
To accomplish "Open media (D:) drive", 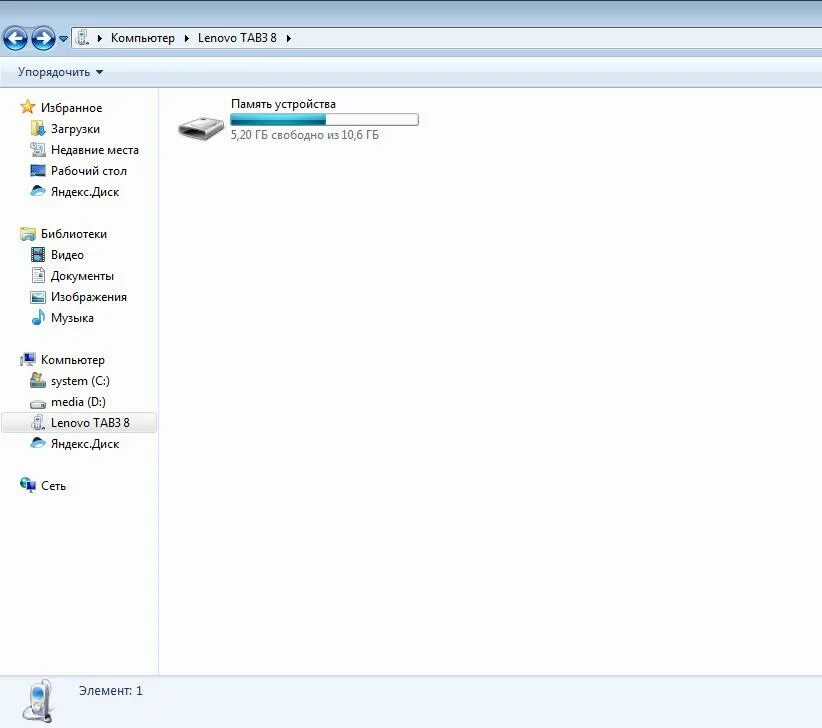I will 78,402.
